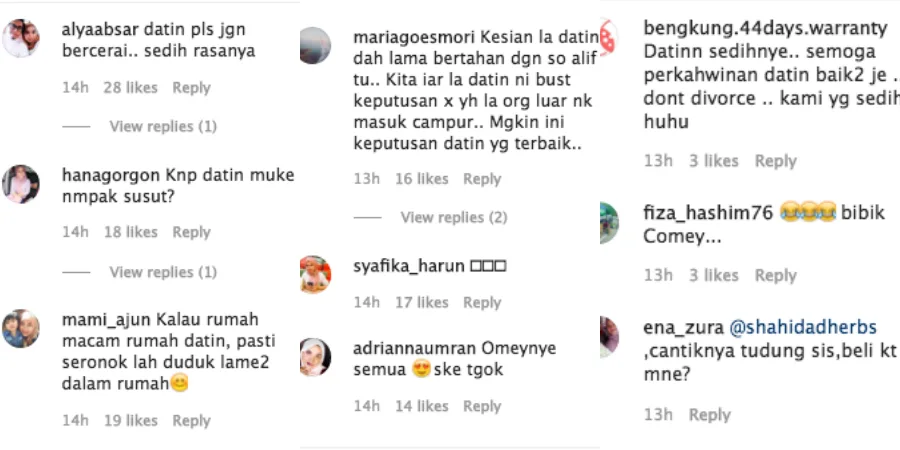Viewport: 900px width, 450px height.
Task: Open username bengkung.44days.warranty
Action: pos(766,28)
